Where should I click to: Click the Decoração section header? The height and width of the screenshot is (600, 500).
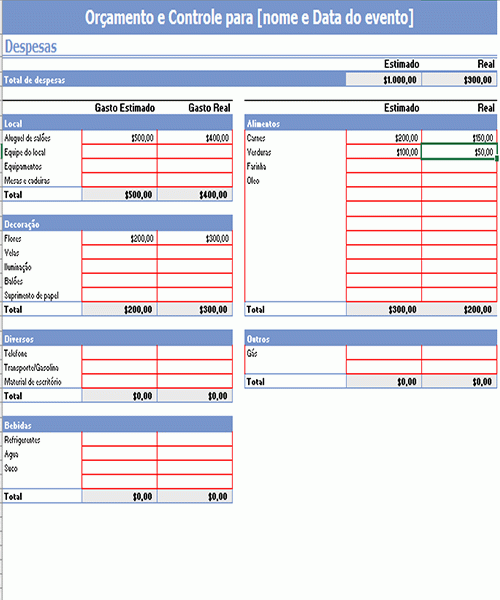[117, 224]
